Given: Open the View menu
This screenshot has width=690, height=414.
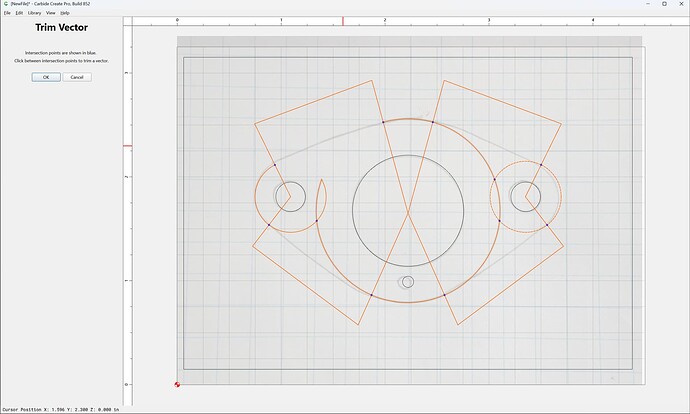Looking at the screenshot, I should point(51,13).
